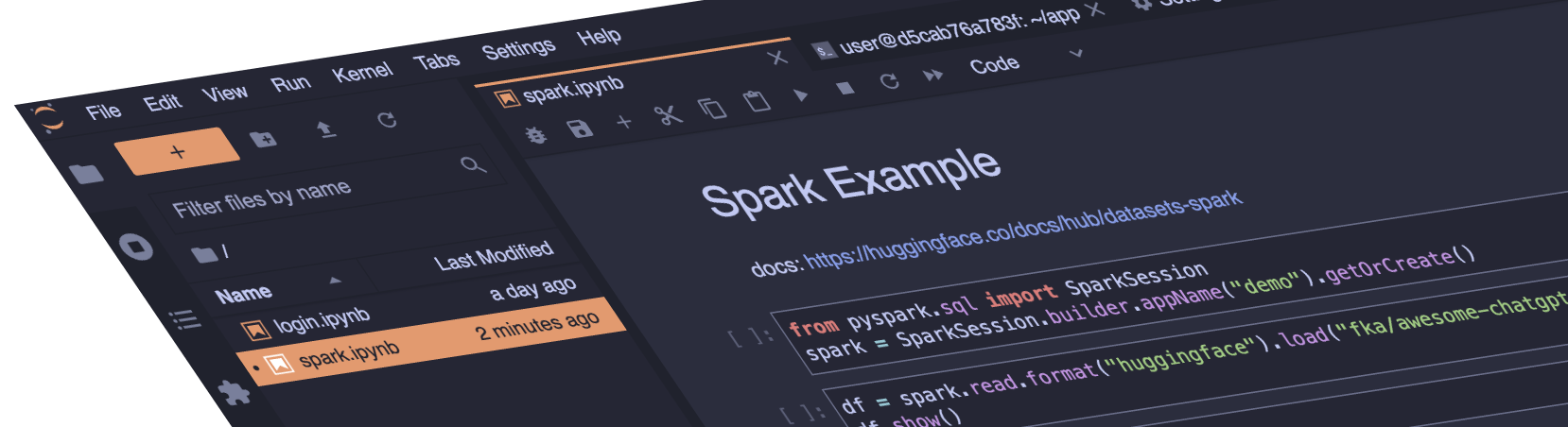Image resolution: width=1568 pixels, height=427 pixels.
Task: Open the extension manager puzzle icon
Action: point(234,390)
